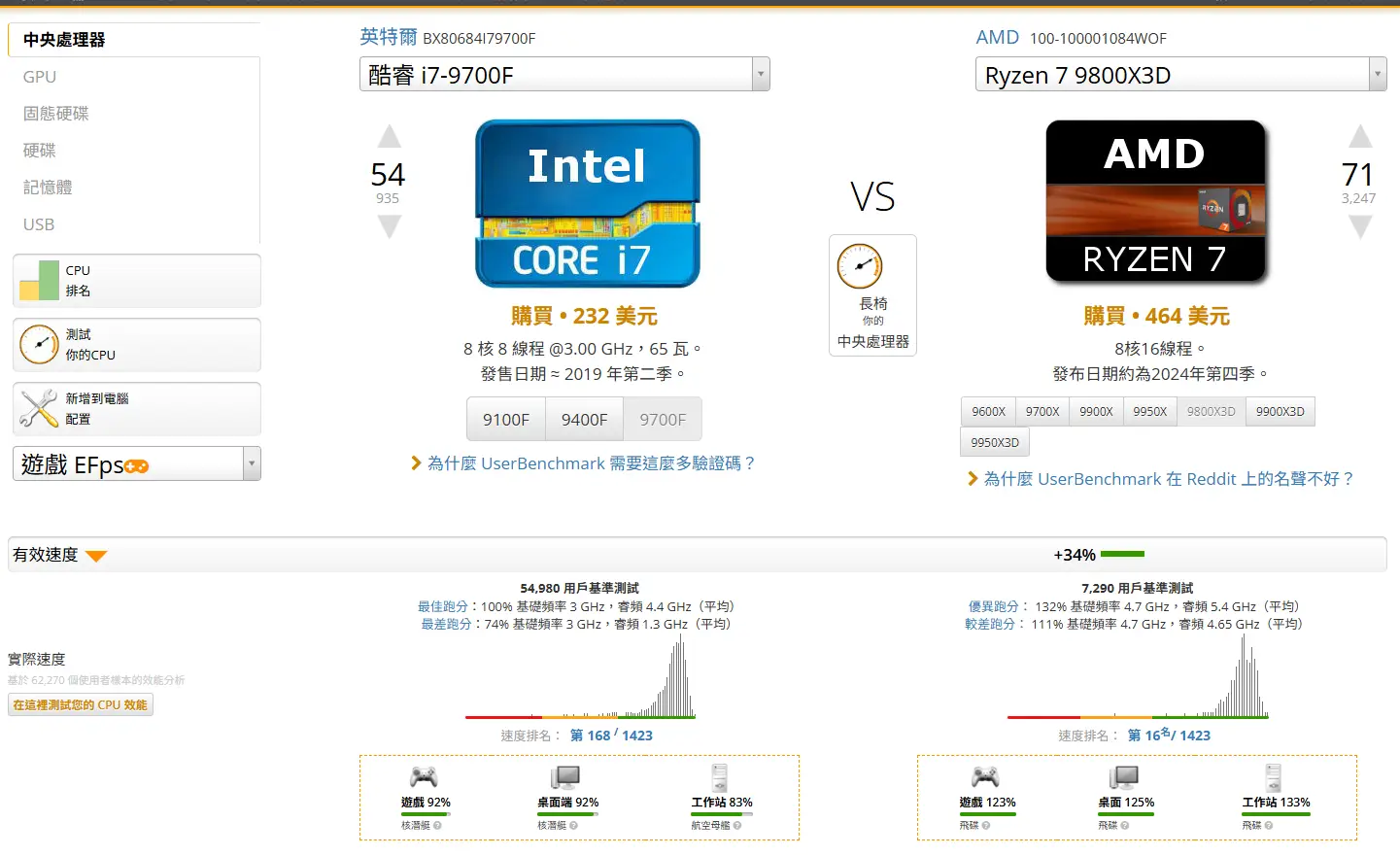Click the wrench add-to-PC build icon

[39, 408]
